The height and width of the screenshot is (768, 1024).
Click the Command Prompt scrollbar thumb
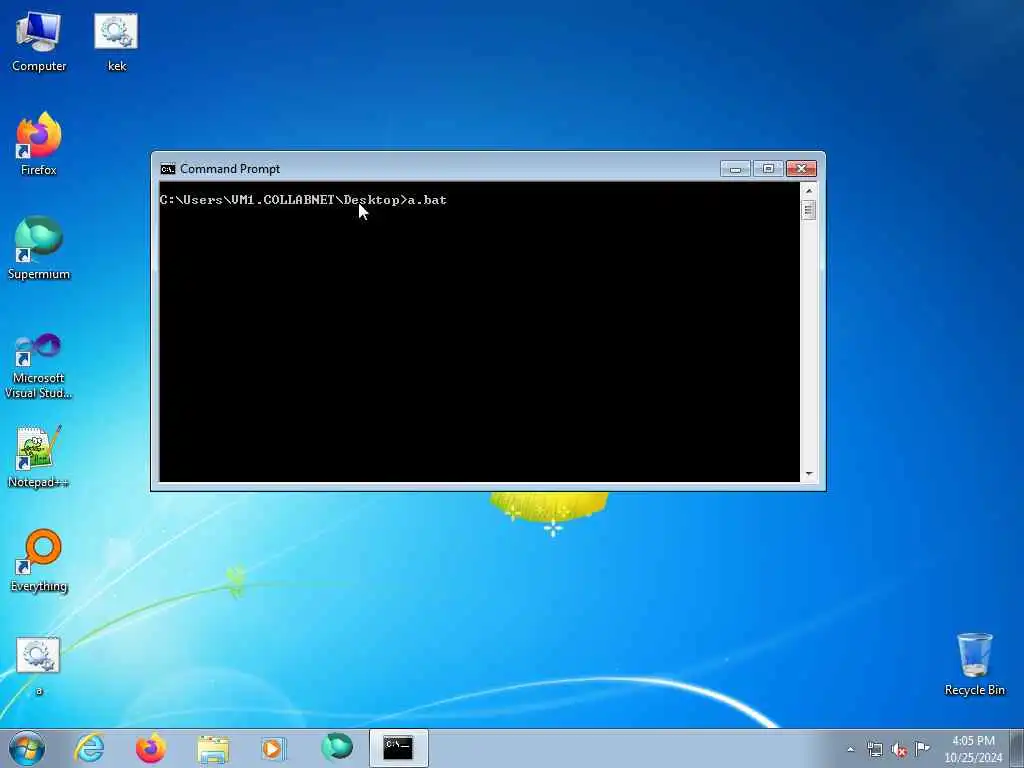click(x=808, y=210)
